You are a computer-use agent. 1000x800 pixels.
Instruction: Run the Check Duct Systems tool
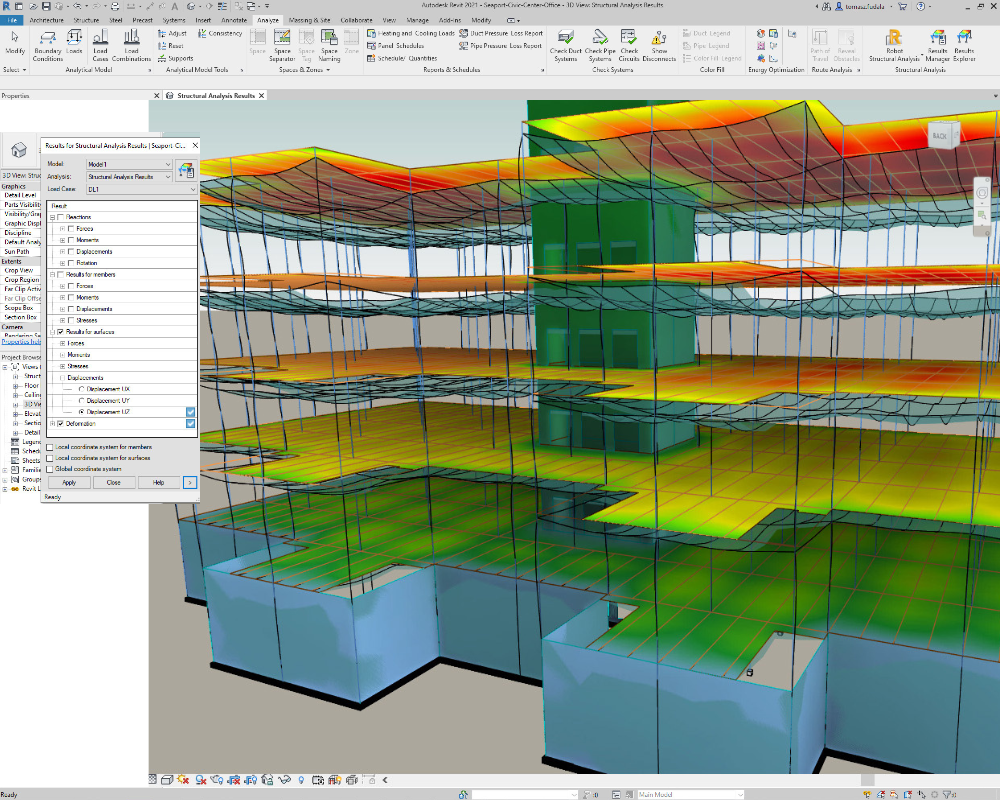tap(565, 45)
